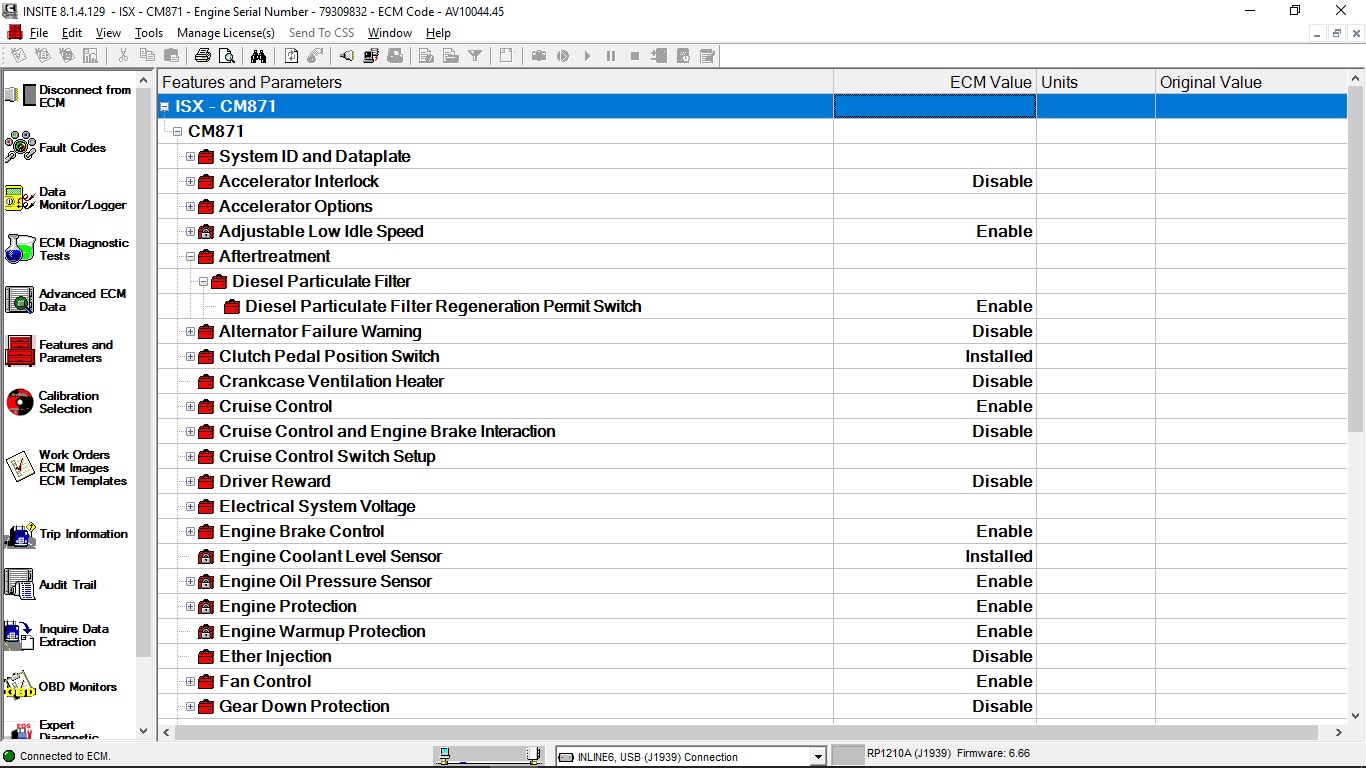Expand Engine Brake Control

coord(190,532)
